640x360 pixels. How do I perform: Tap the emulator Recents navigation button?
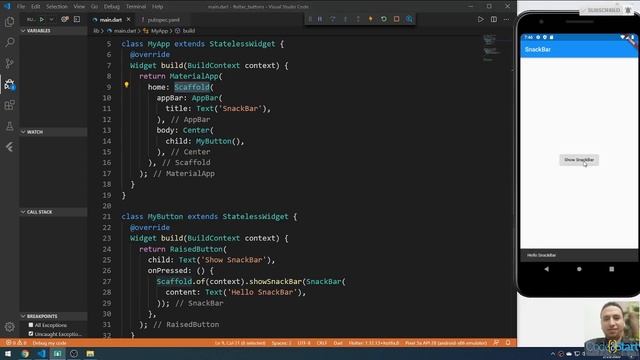[x=611, y=269]
